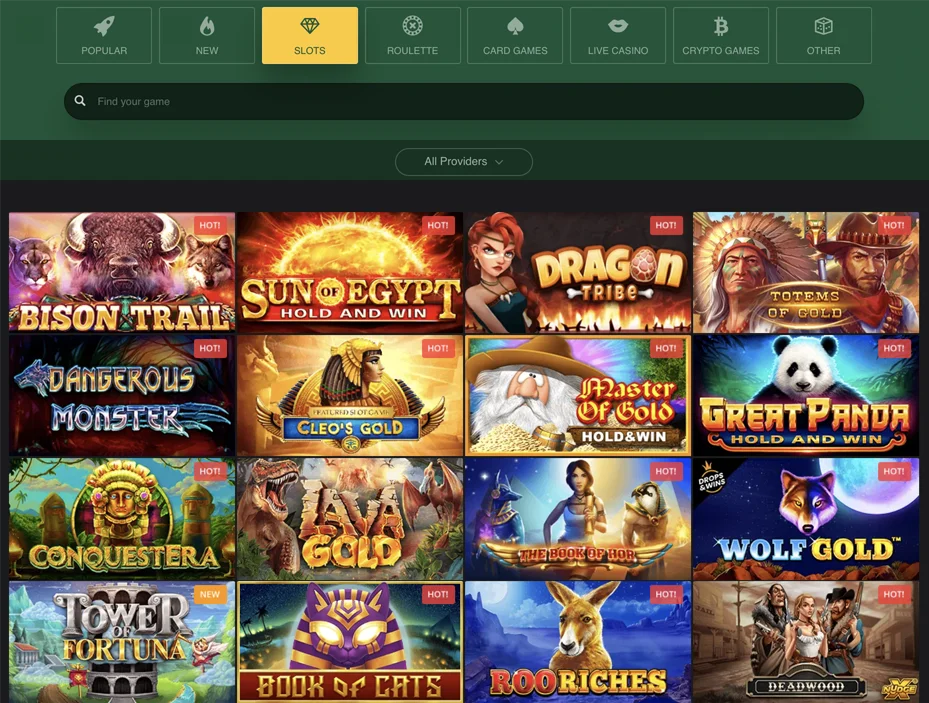Launch Sun of Egypt Hold and Win

coord(350,272)
